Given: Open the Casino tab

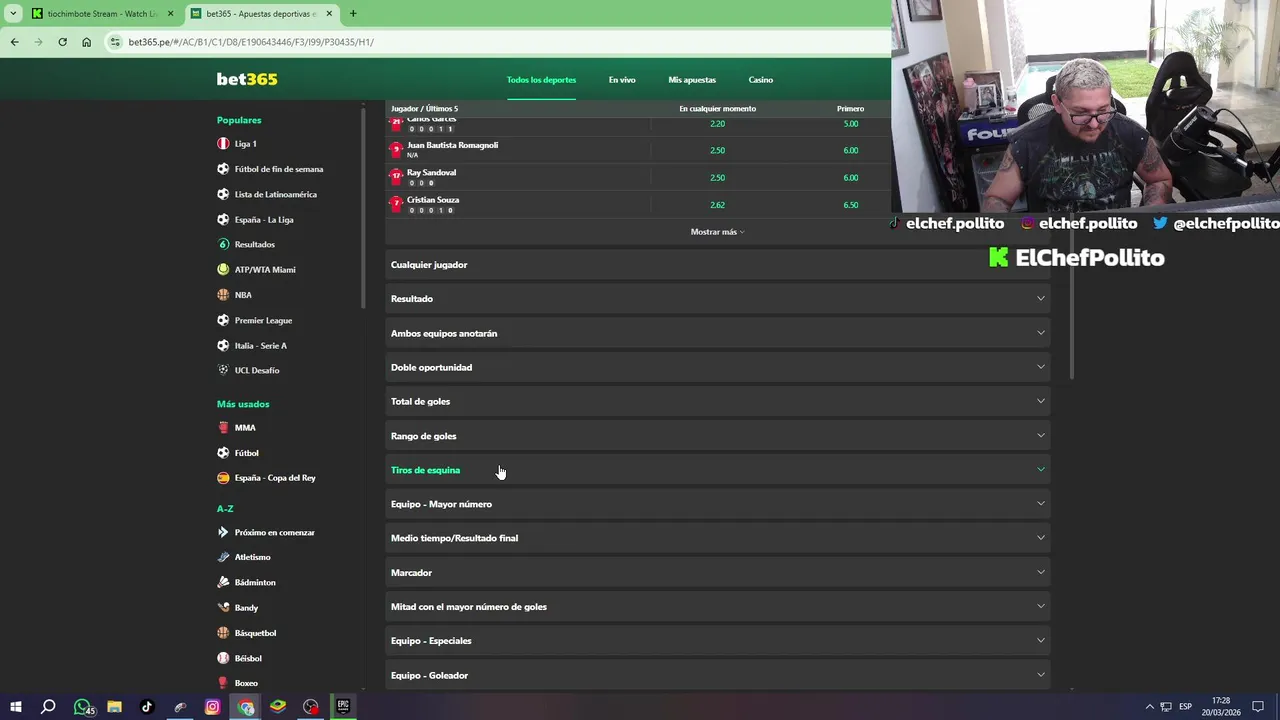Looking at the screenshot, I should [x=761, y=80].
